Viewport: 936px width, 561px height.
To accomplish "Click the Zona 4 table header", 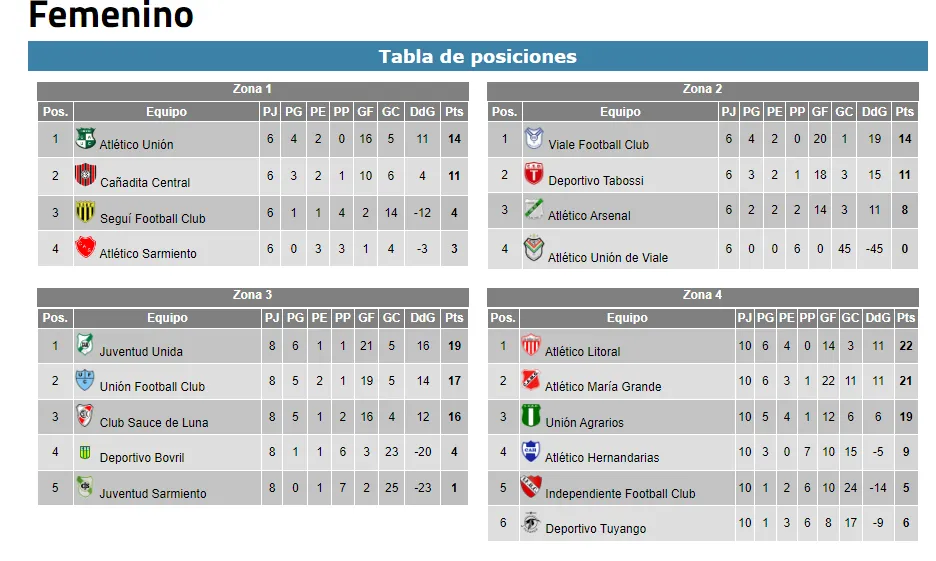I will tap(702, 295).
